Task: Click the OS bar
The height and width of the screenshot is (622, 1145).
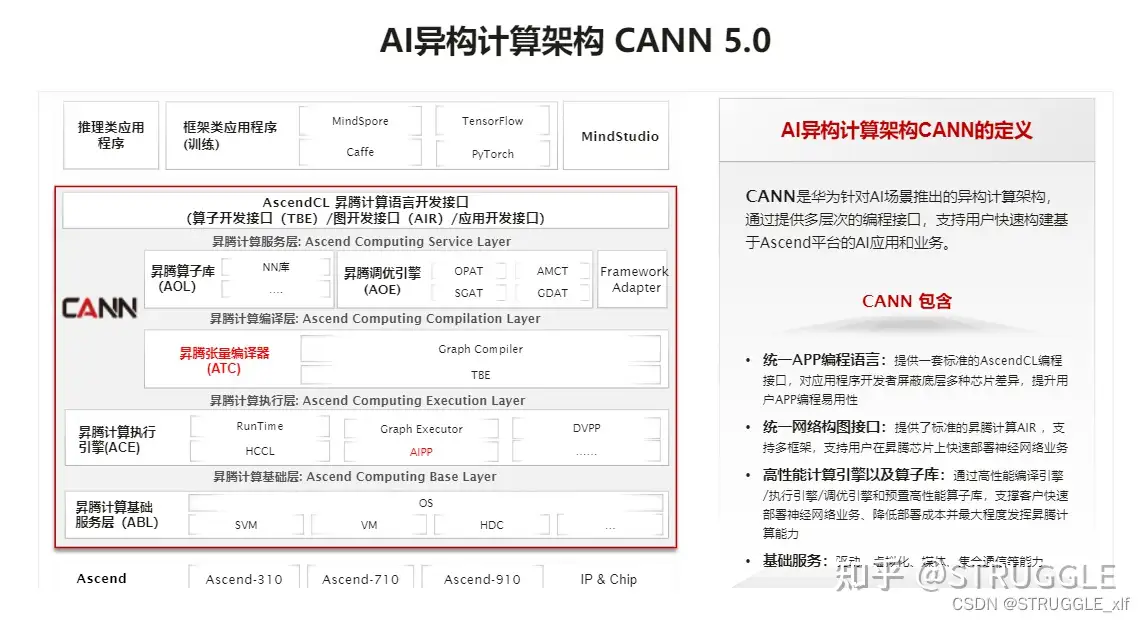Action: pos(426,503)
